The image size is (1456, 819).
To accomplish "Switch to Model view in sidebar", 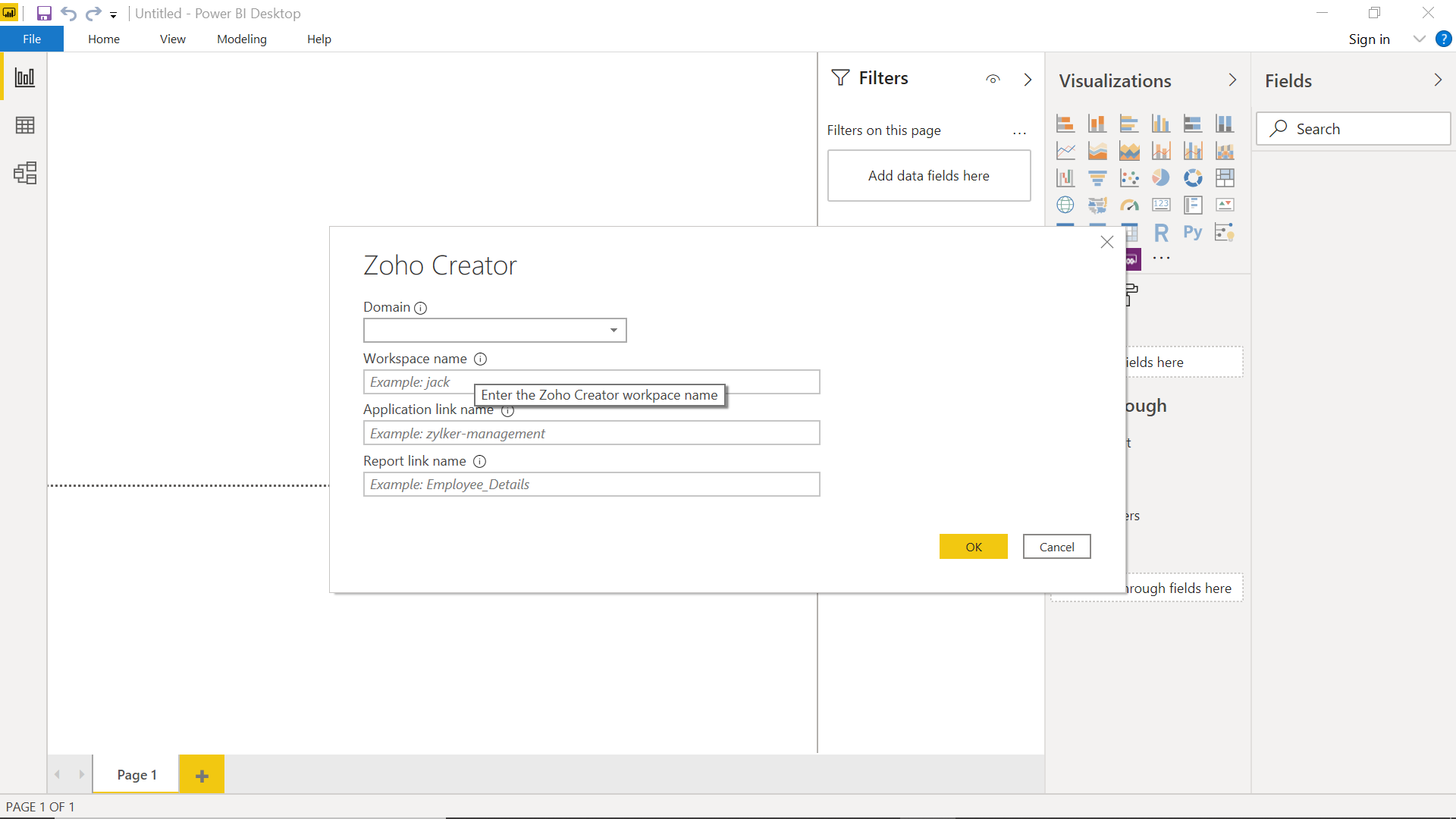I will (x=25, y=173).
